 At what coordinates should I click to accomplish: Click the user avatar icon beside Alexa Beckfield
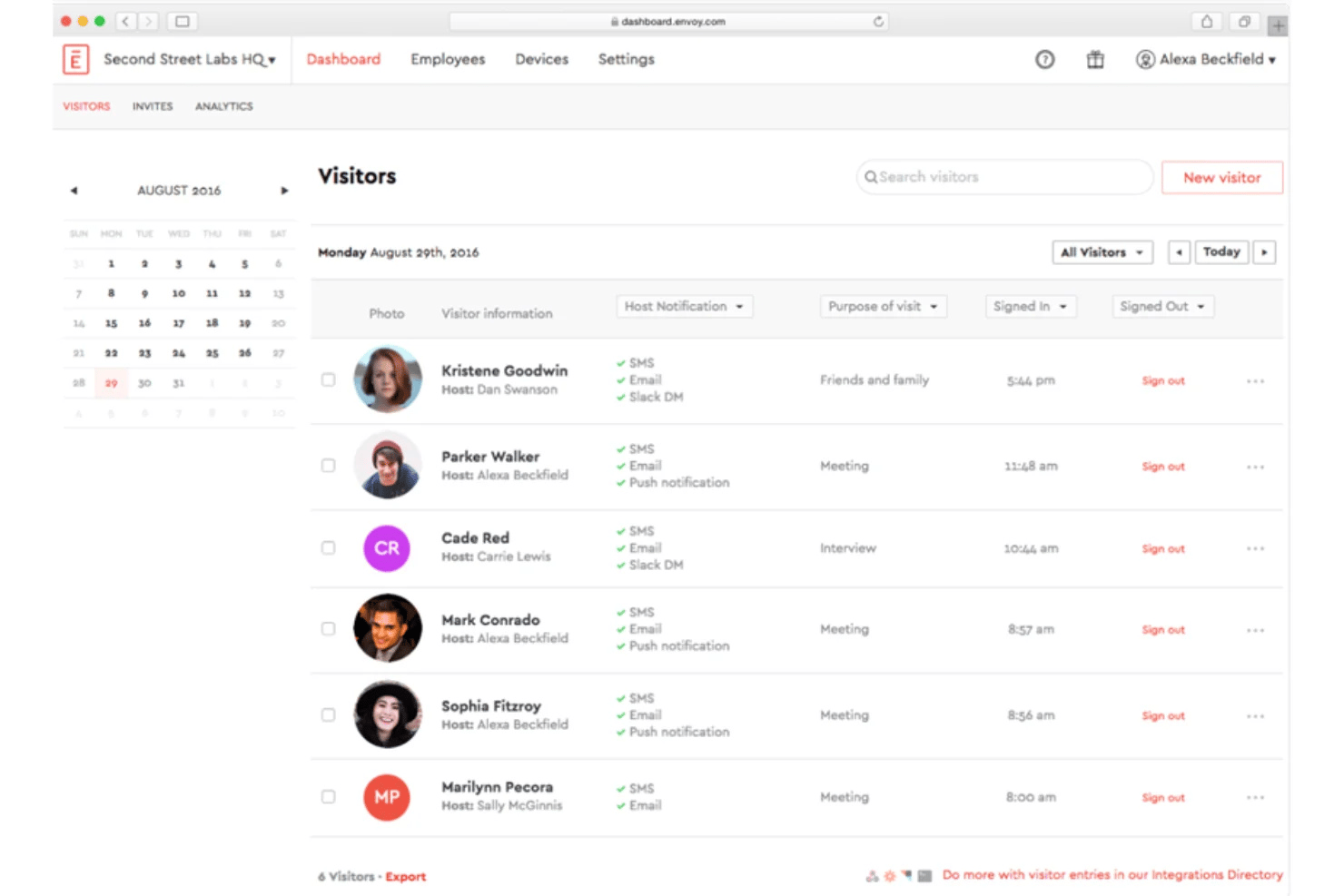click(1145, 60)
